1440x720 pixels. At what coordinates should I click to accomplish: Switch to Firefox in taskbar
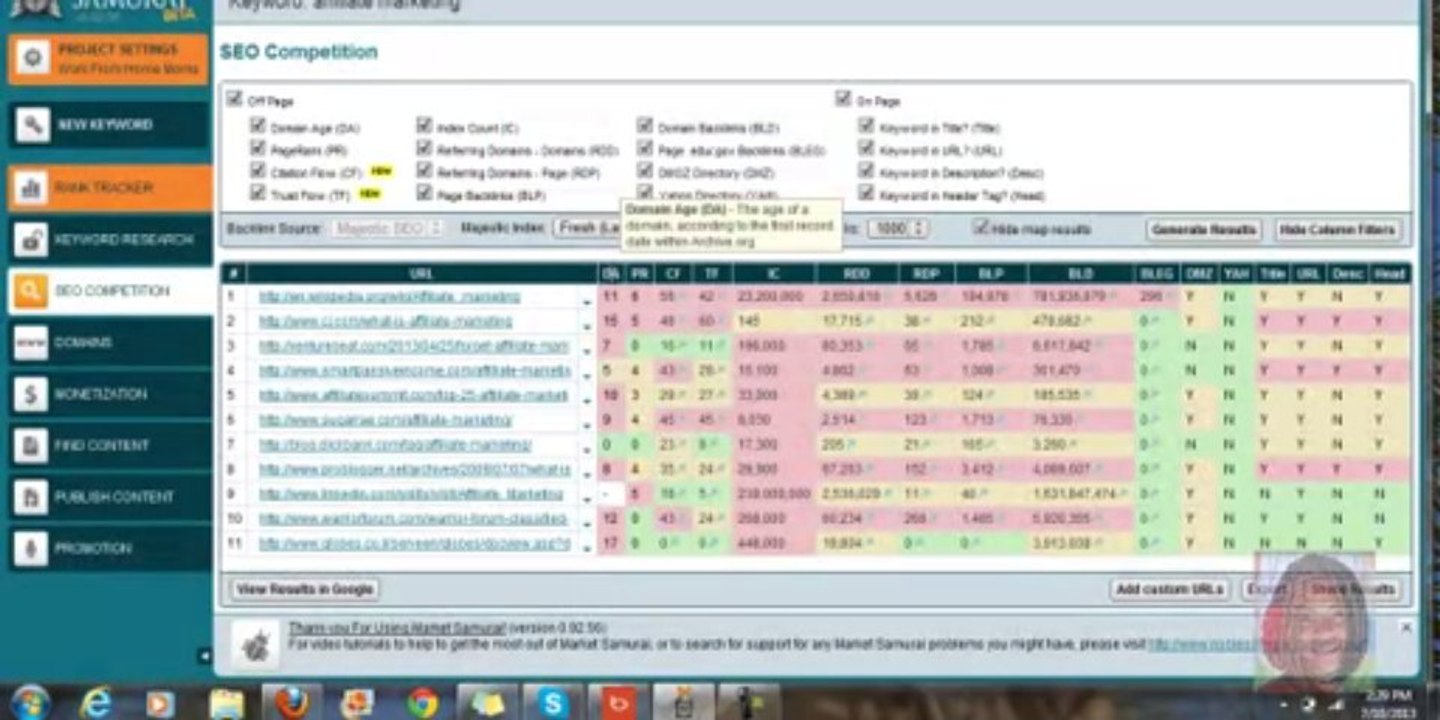tap(292, 703)
